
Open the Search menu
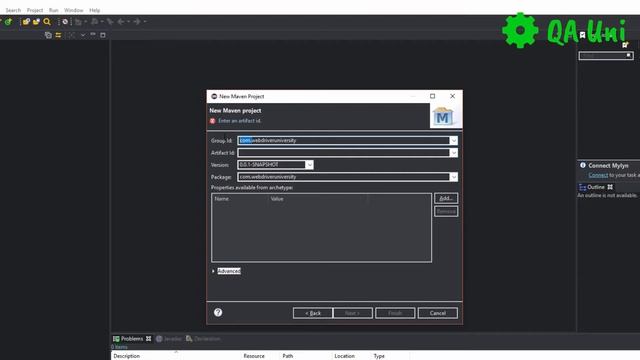13,10
